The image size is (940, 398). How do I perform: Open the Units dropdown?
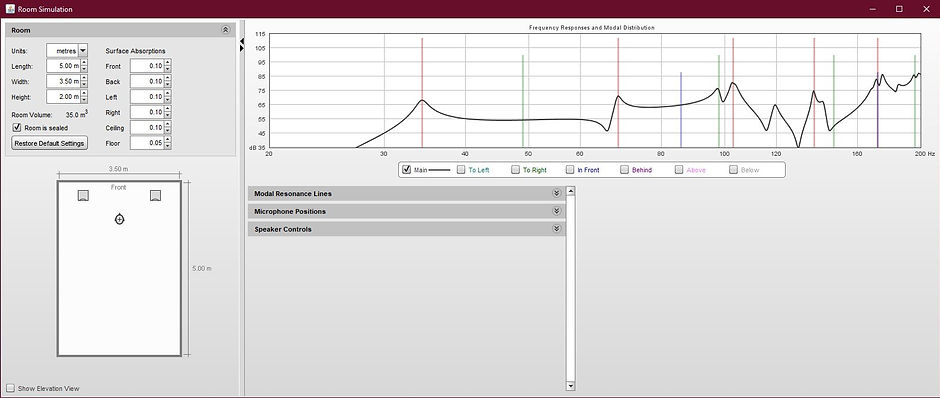pyautogui.click(x=83, y=51)
